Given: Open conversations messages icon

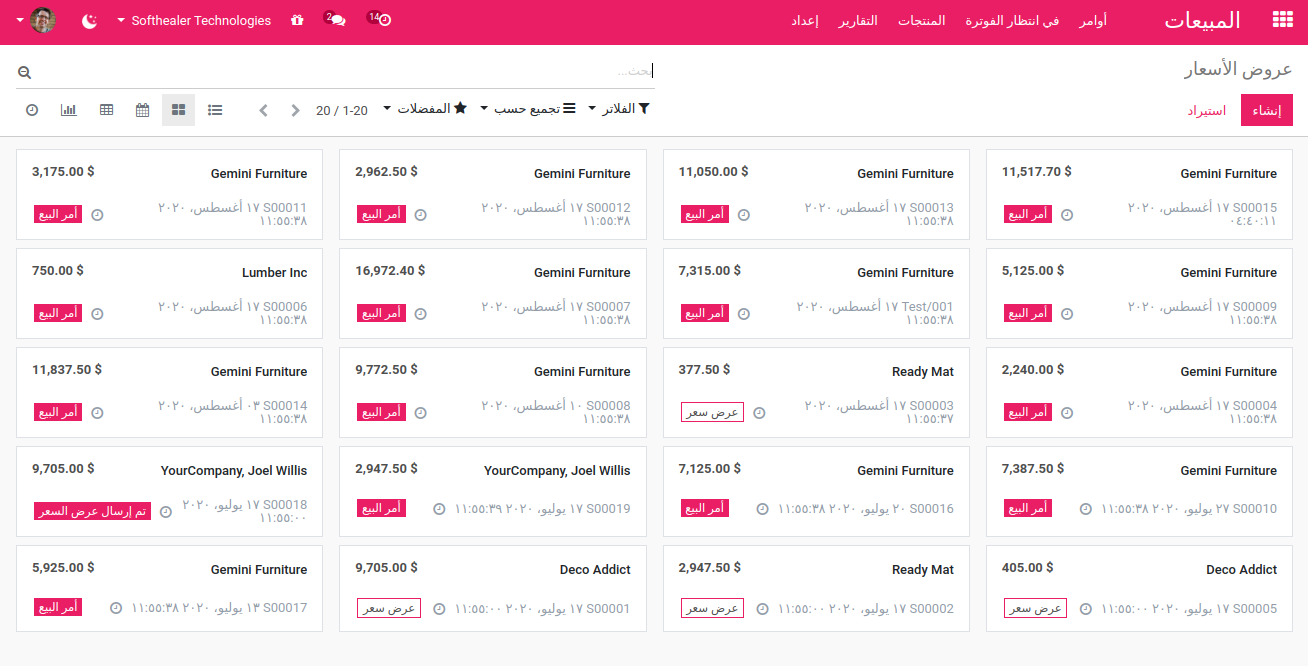Looking at the screenshot, I should click(336, 20).
